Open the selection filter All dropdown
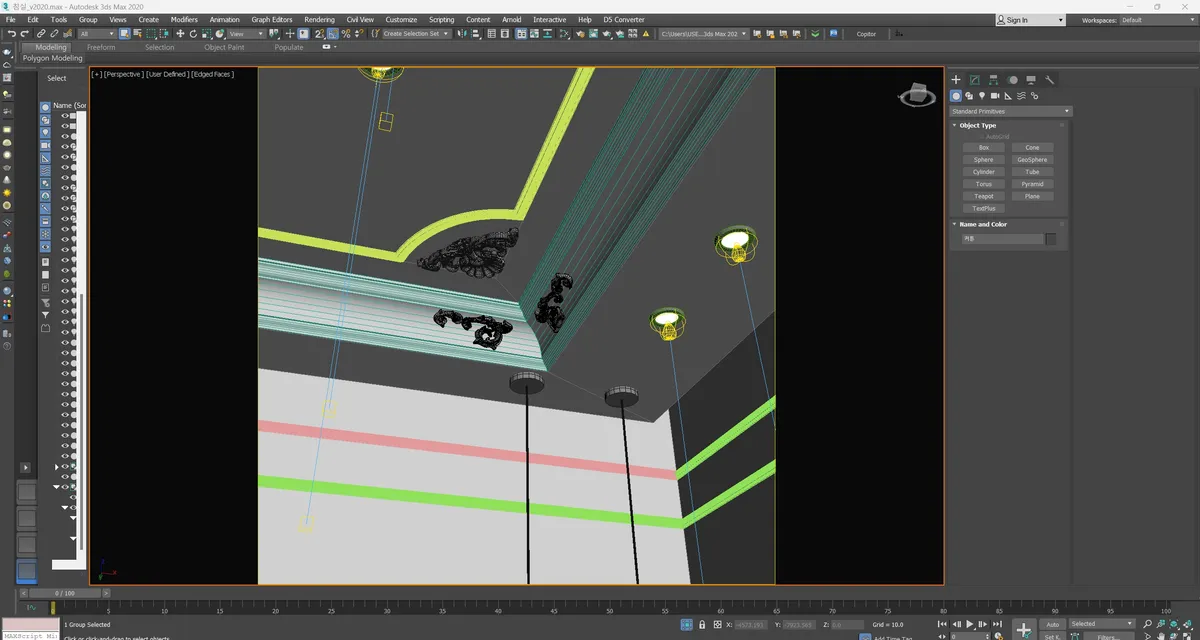This screenshot has width=1200, height=640. 97,34
